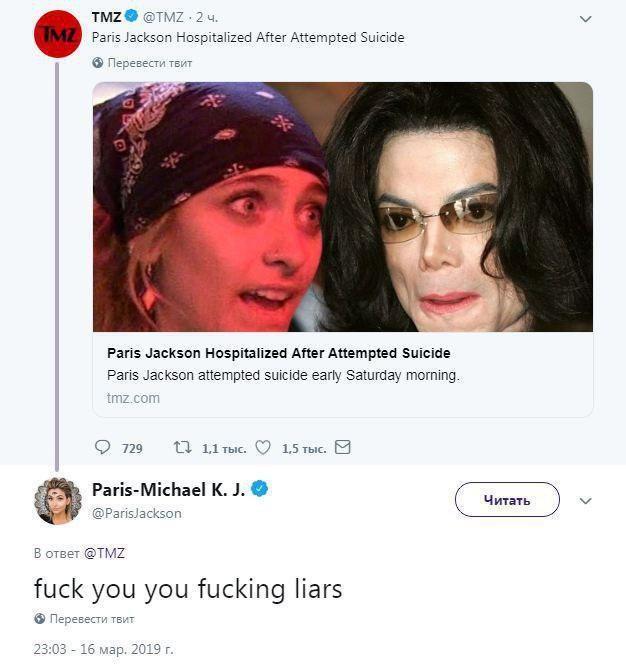Image resolution: width=626 pixels, height=666 pixels.
Task: Like the TMZ tweet with heart icon
Action: (263, 448)
